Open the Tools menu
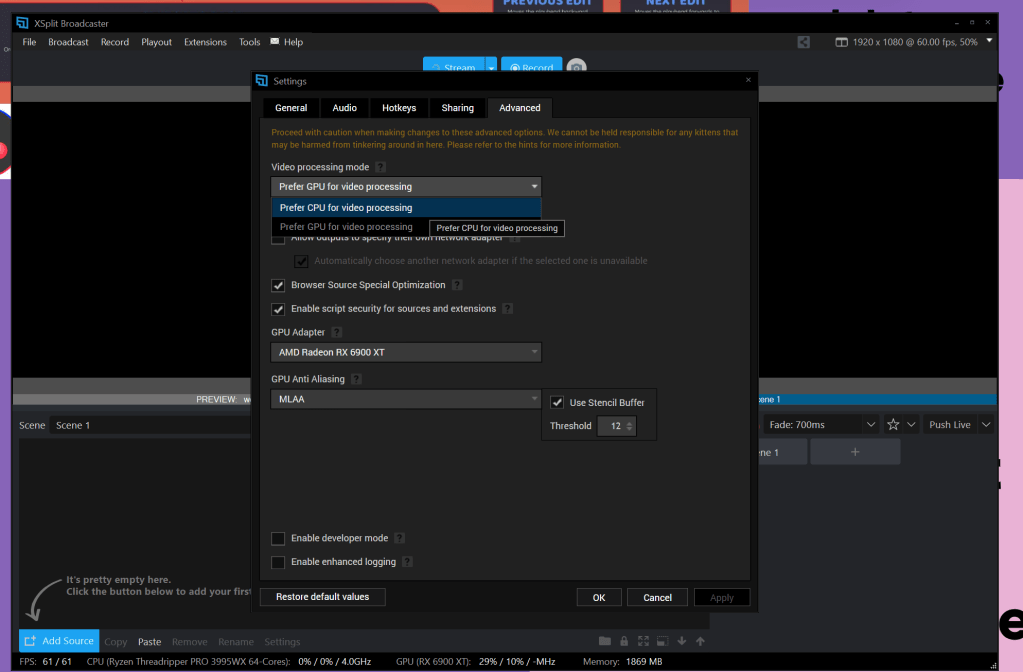The image size is (1023, 672). 249,42
